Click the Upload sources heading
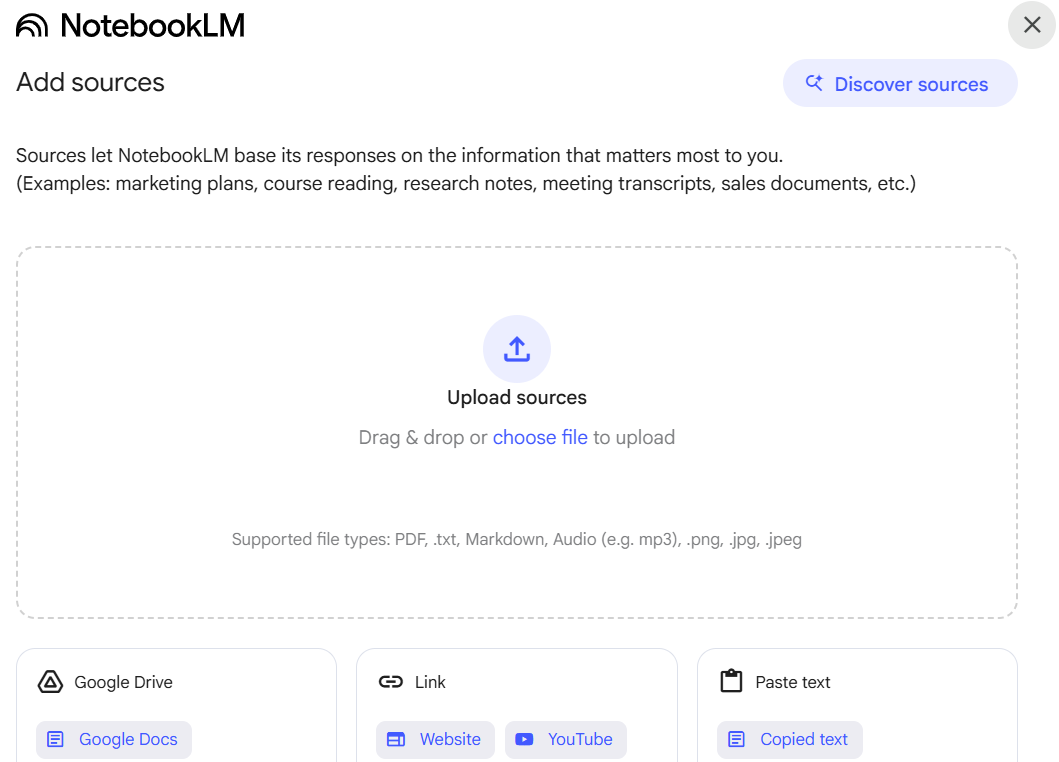Viewport: 1059px width, 762px height. click(517, 397)
